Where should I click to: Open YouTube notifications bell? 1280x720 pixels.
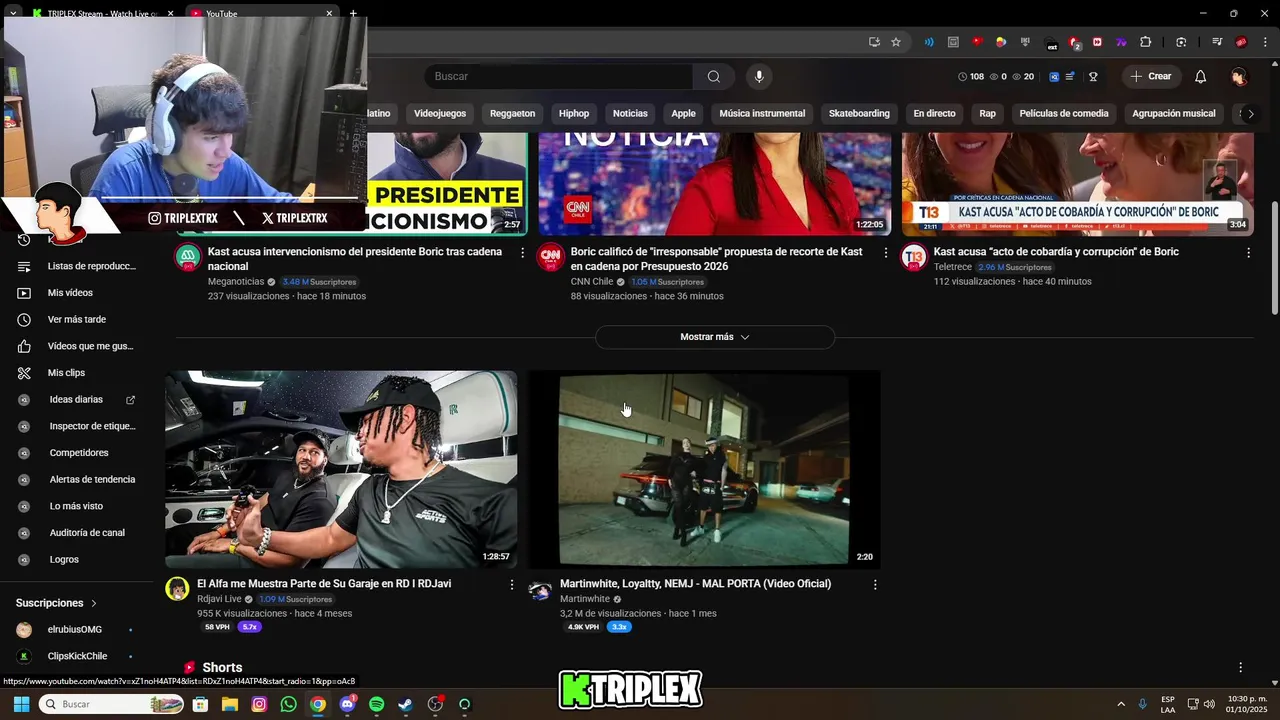click(1200, 77)
